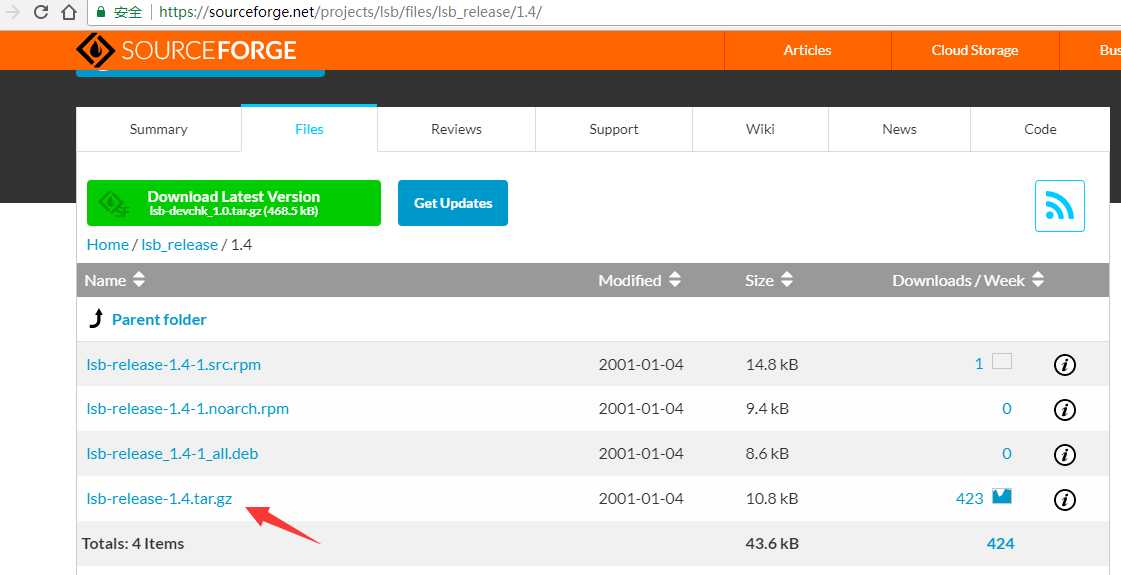Open info icon for lsb-release-1.4-1.src.rpm

(1065, 365)
